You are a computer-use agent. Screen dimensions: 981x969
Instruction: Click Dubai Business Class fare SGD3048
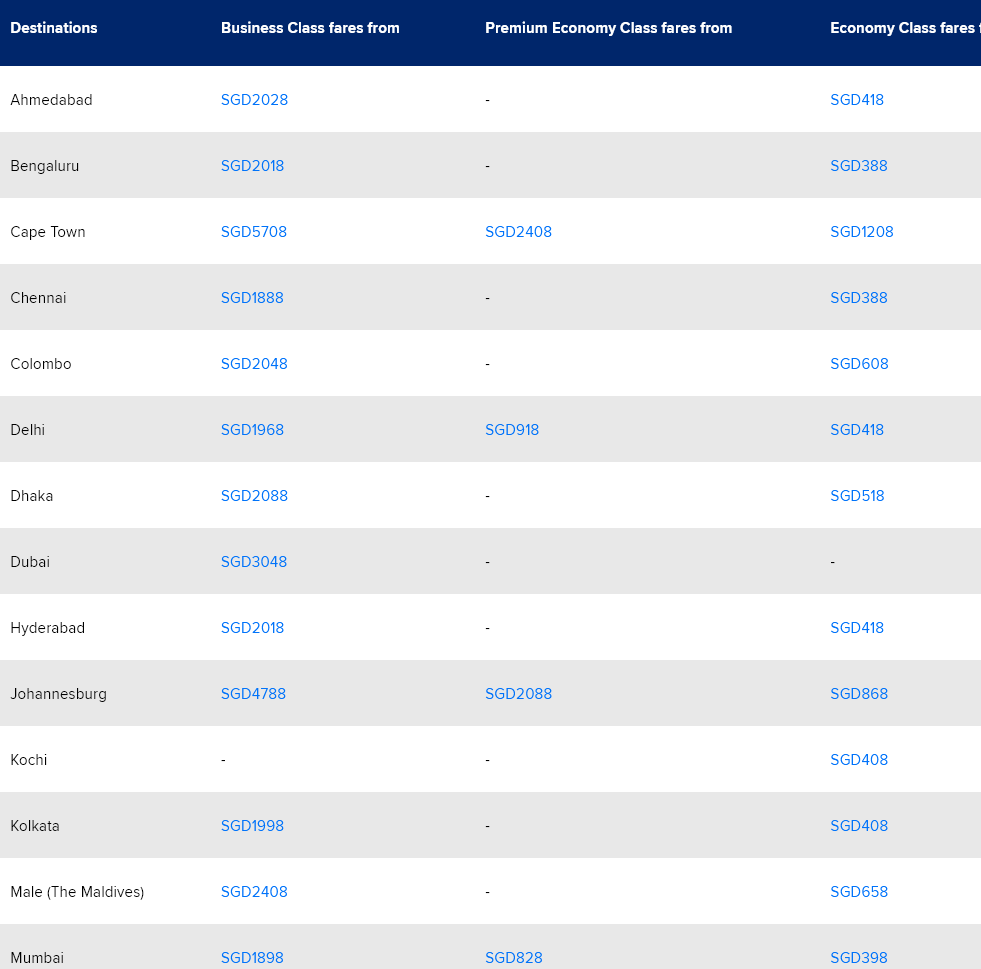coord(254,562)
